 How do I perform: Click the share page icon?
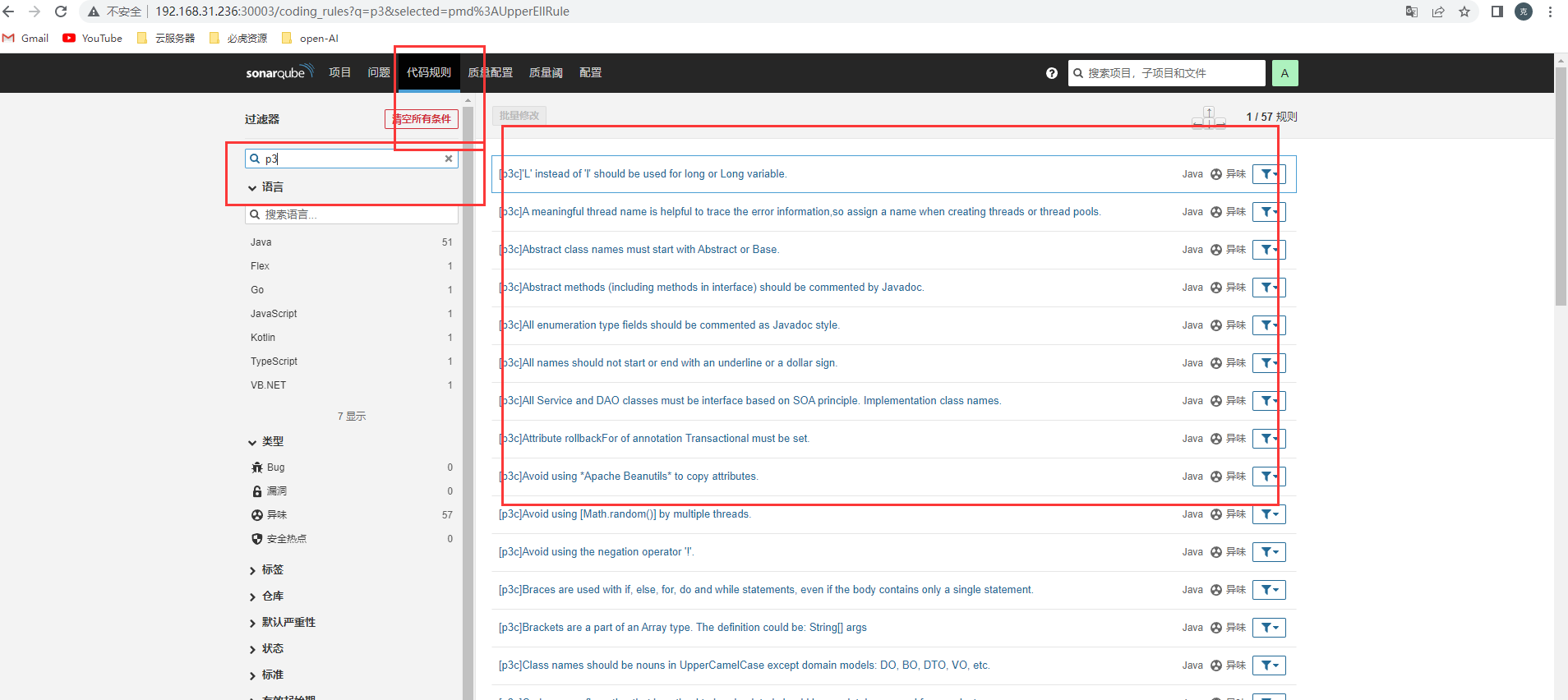1438,12
